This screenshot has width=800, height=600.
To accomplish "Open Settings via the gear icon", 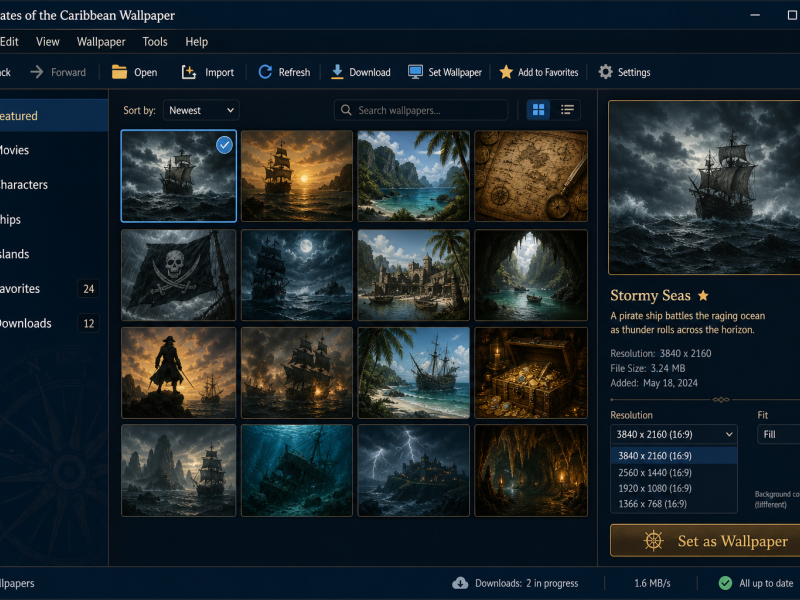I will [x=605, y=72].
